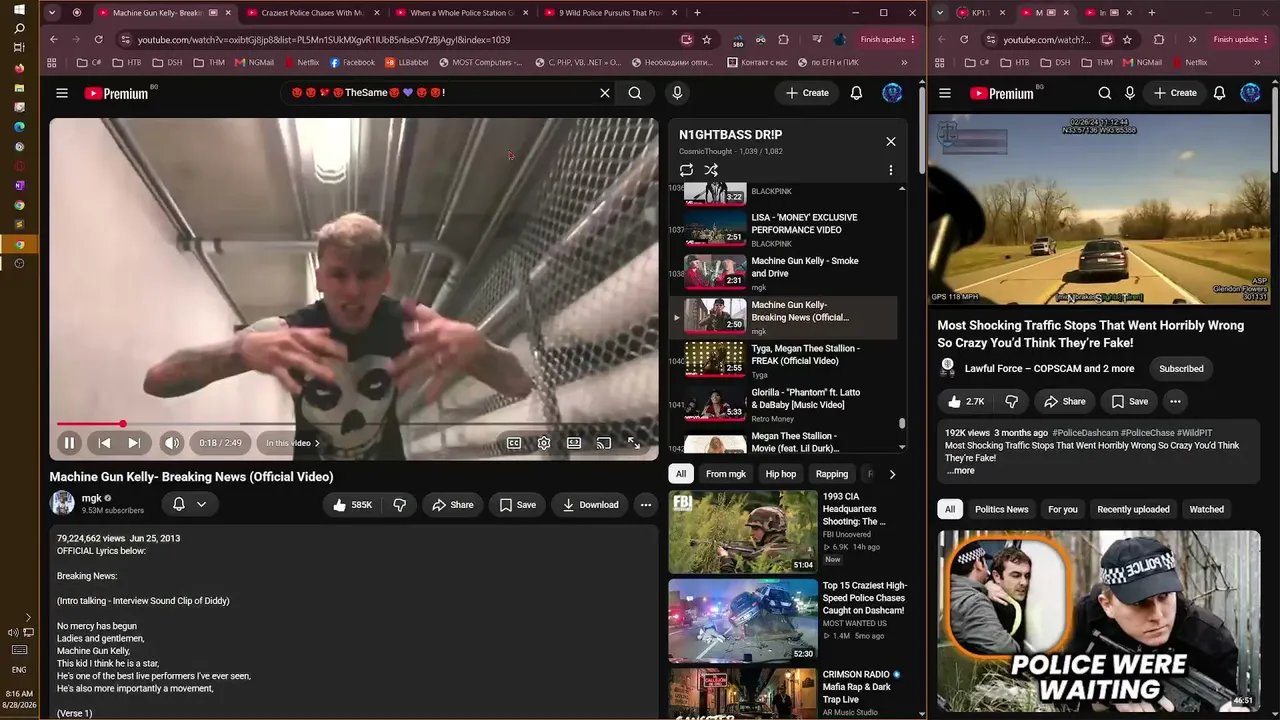Image resolution: width=1280 pixels, height=720 pixels.
Task: Click the taskbar volume icon
Action: [x=13, y=632]
